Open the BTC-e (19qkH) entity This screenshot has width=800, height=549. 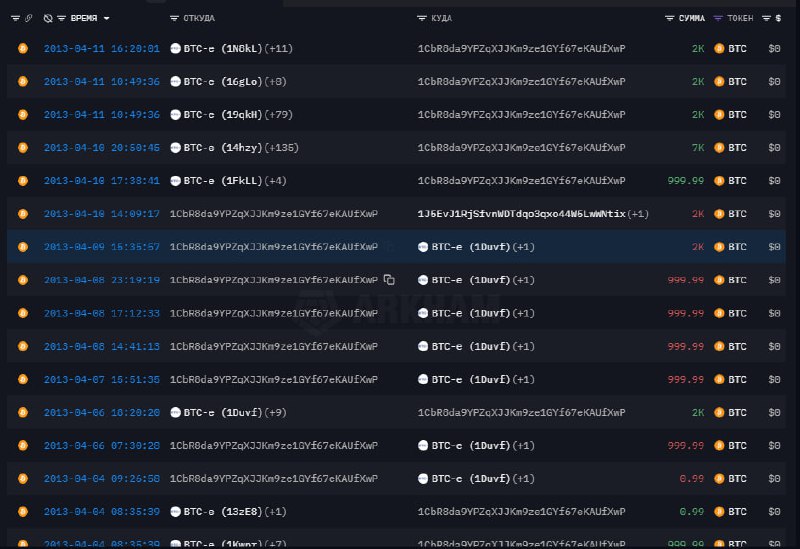click(223, 114)
